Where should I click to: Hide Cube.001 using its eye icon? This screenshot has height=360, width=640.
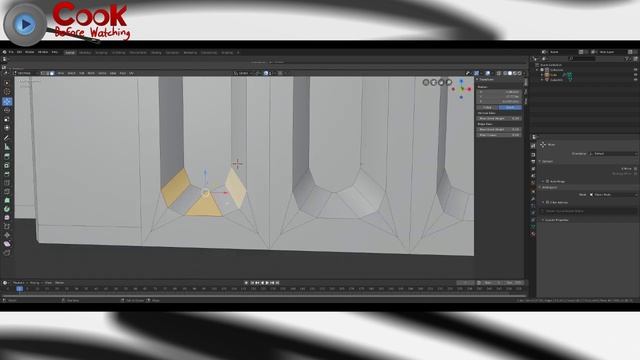coord(636,80)
